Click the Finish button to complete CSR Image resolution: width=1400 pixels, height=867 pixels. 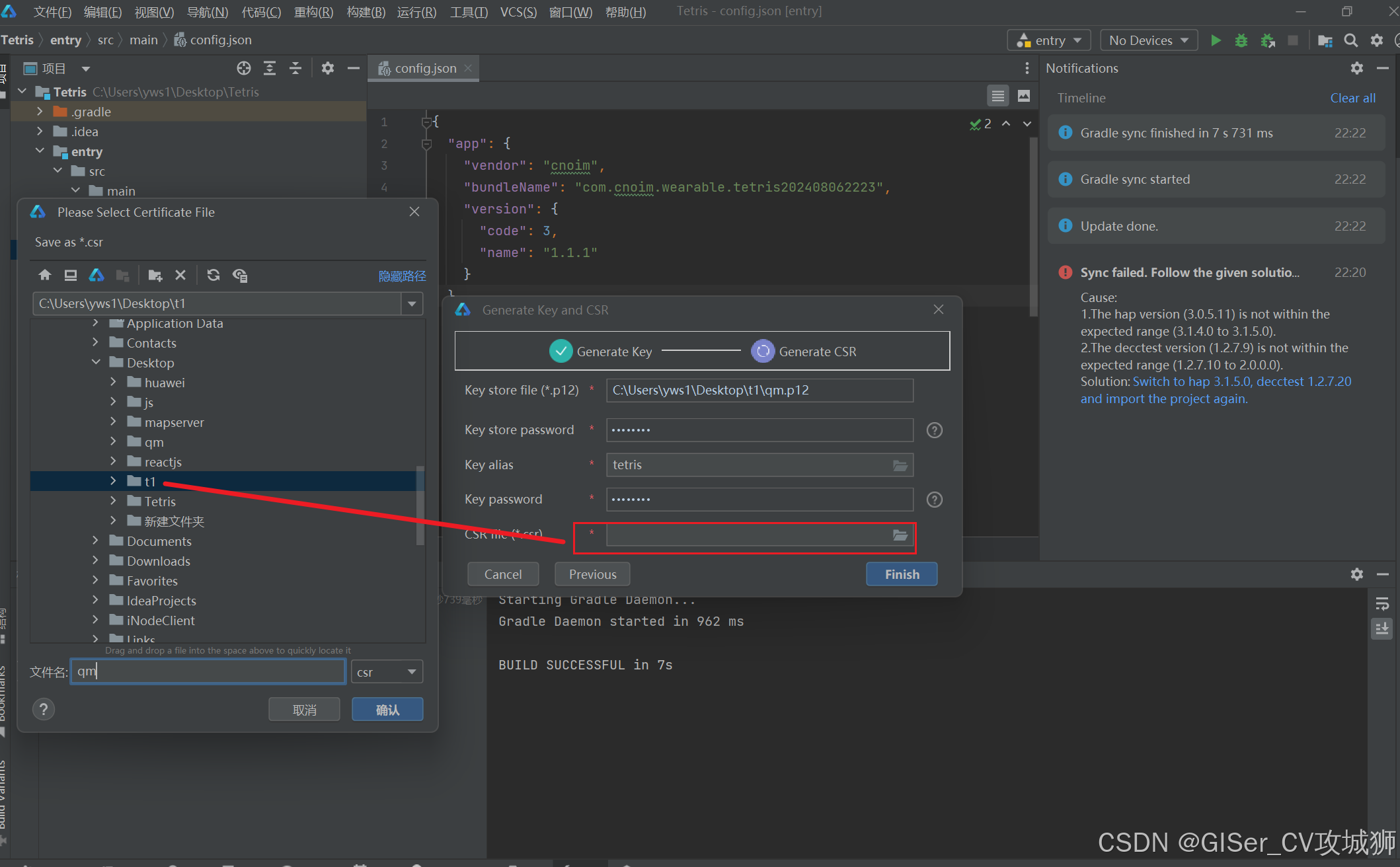pos(899,574)
